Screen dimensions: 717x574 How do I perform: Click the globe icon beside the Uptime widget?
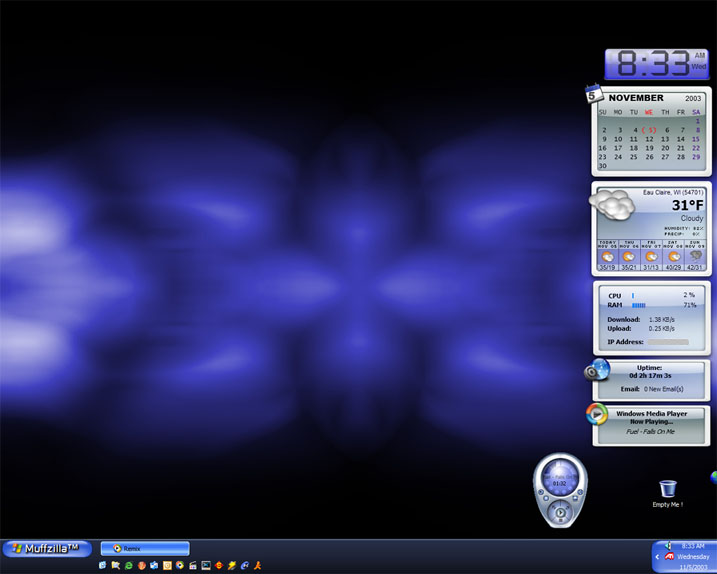(598, 369)
